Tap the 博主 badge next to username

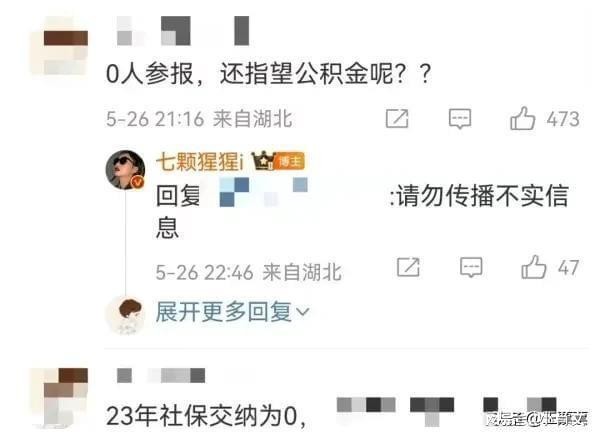point(290,162)
